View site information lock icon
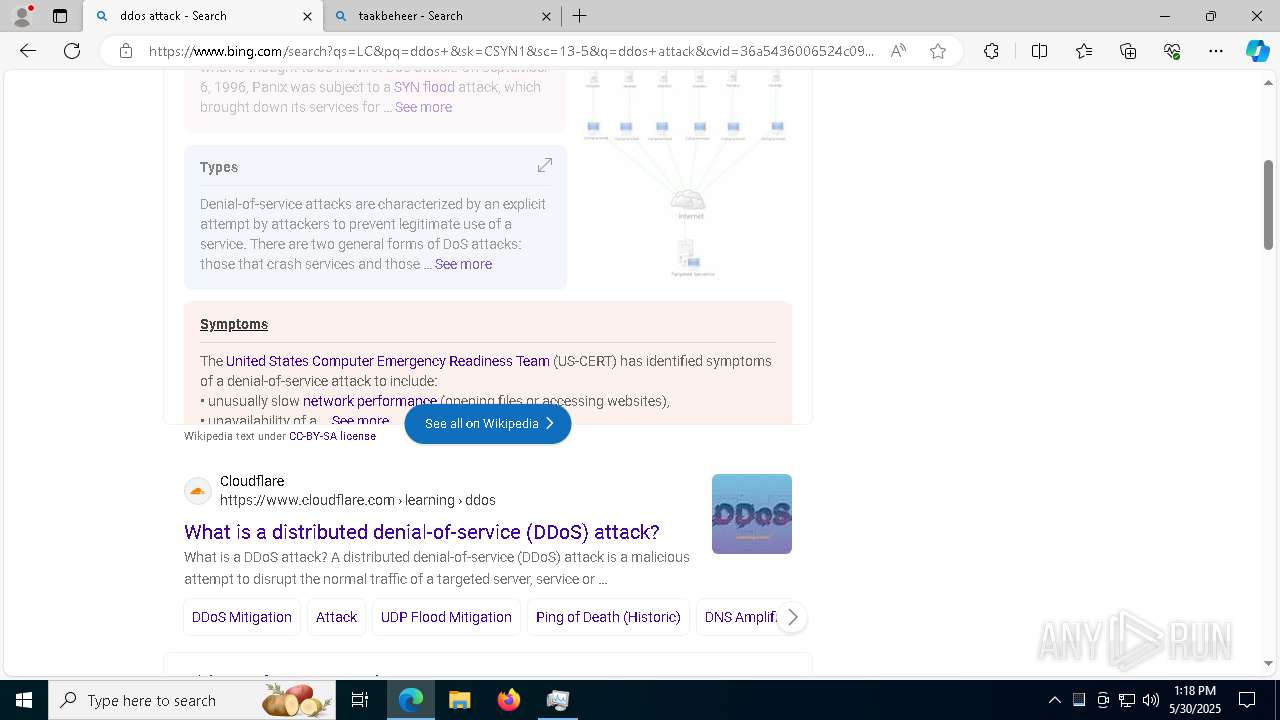 126,51
